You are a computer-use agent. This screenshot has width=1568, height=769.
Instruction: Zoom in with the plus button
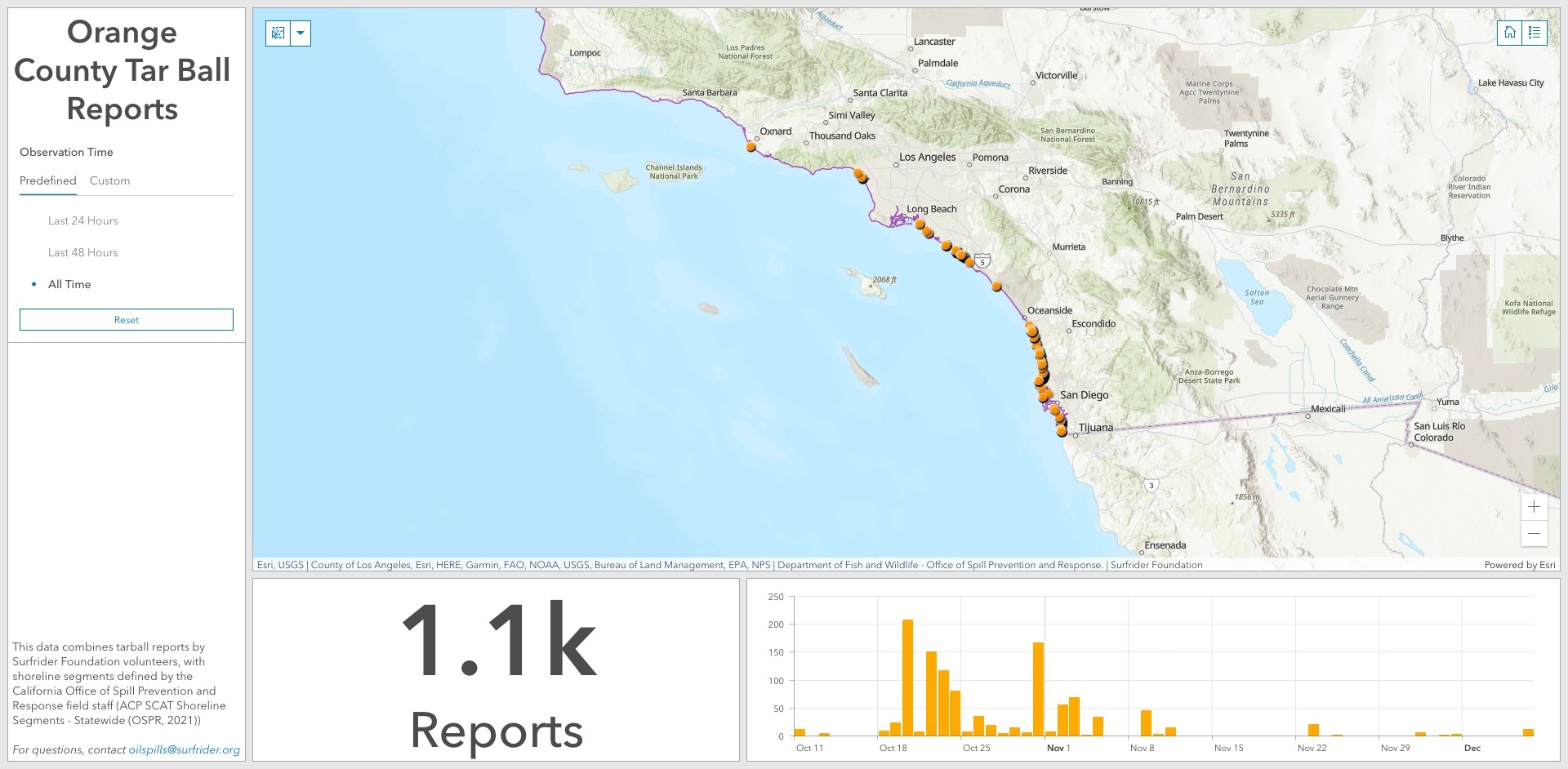pos(1534,507)
